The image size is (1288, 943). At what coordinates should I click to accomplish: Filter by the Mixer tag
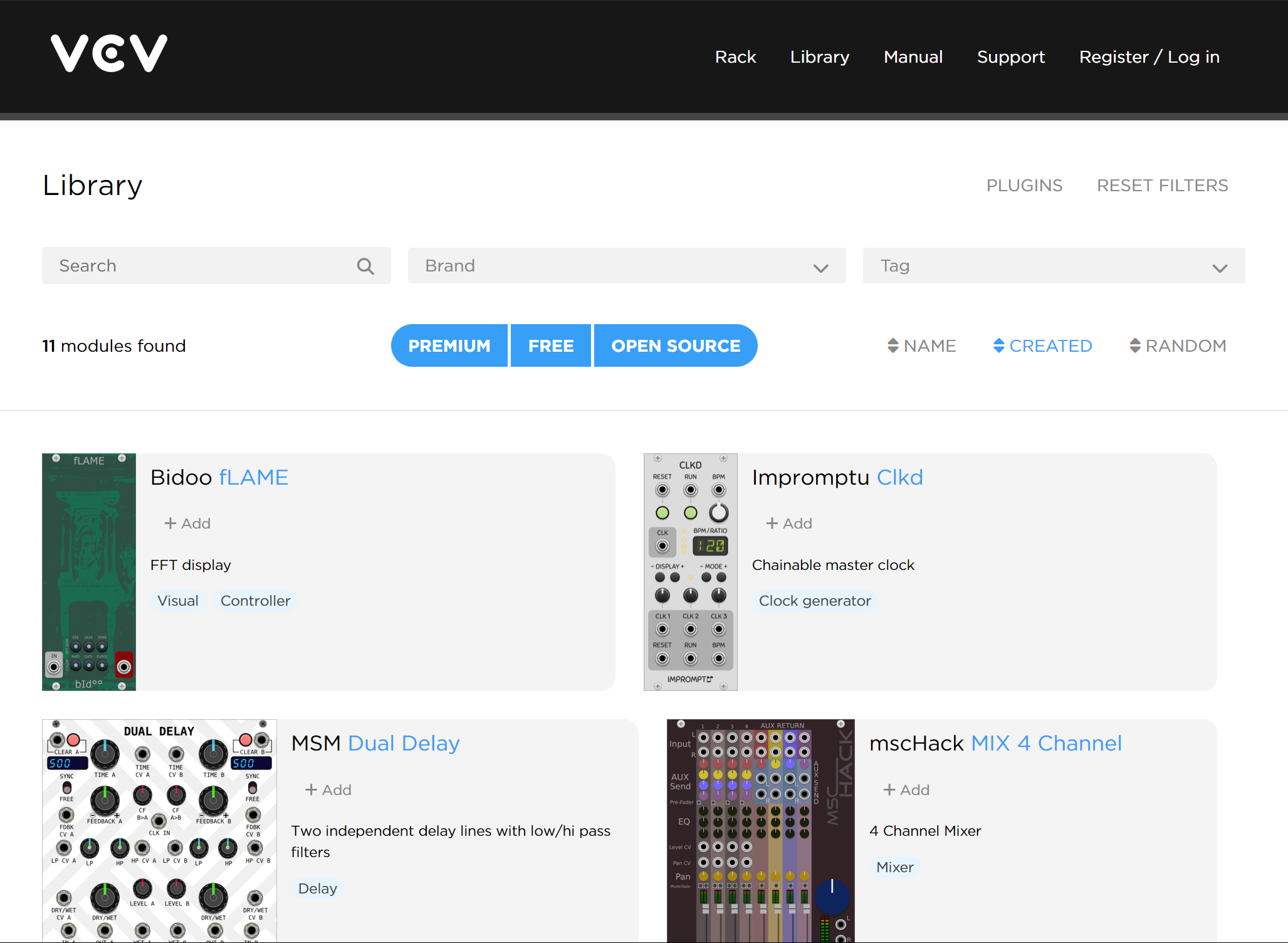pyautogui.click(x=894, y=867)
